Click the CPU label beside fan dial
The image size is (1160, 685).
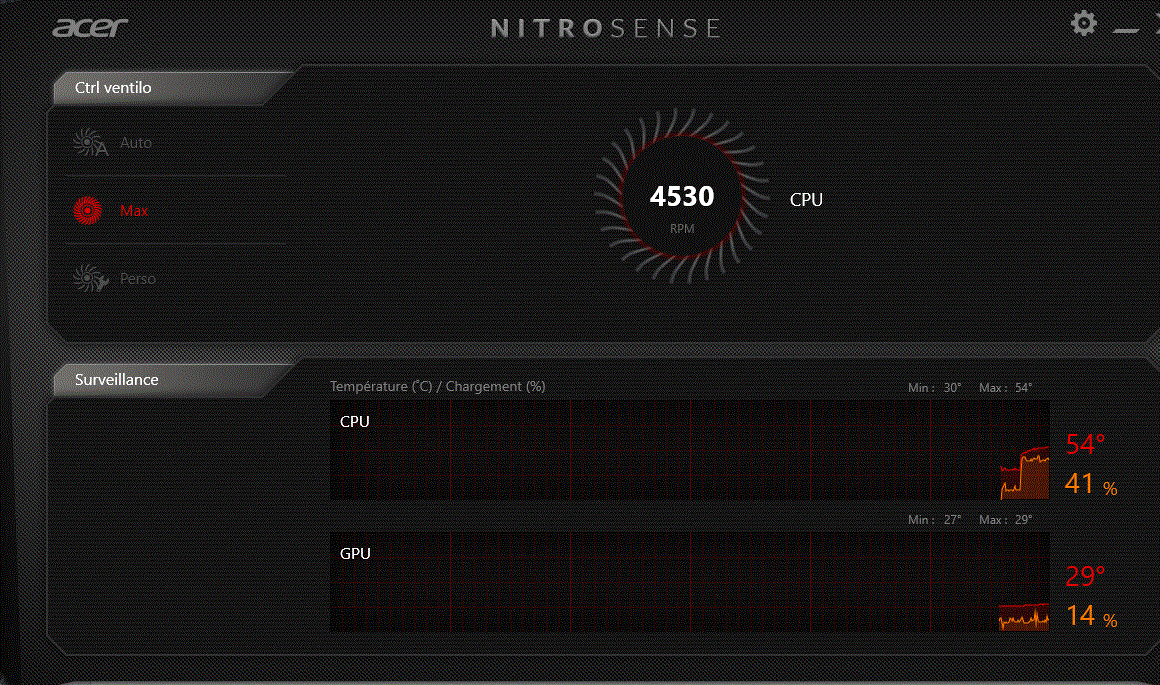(x=806, y=200)
